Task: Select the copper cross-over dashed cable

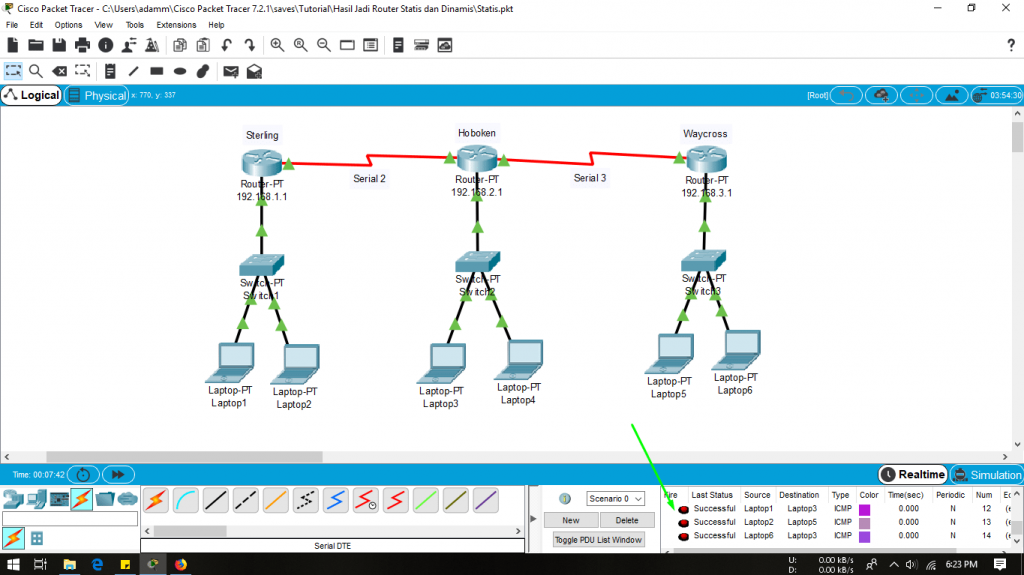Action: point(246,501)
